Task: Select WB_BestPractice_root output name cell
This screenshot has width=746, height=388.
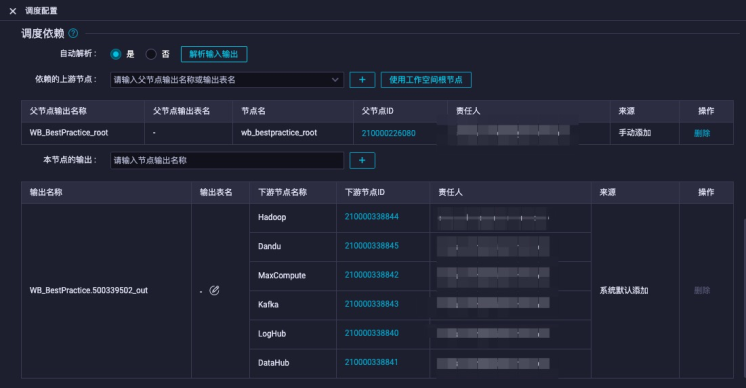Action: coord(69,133)
